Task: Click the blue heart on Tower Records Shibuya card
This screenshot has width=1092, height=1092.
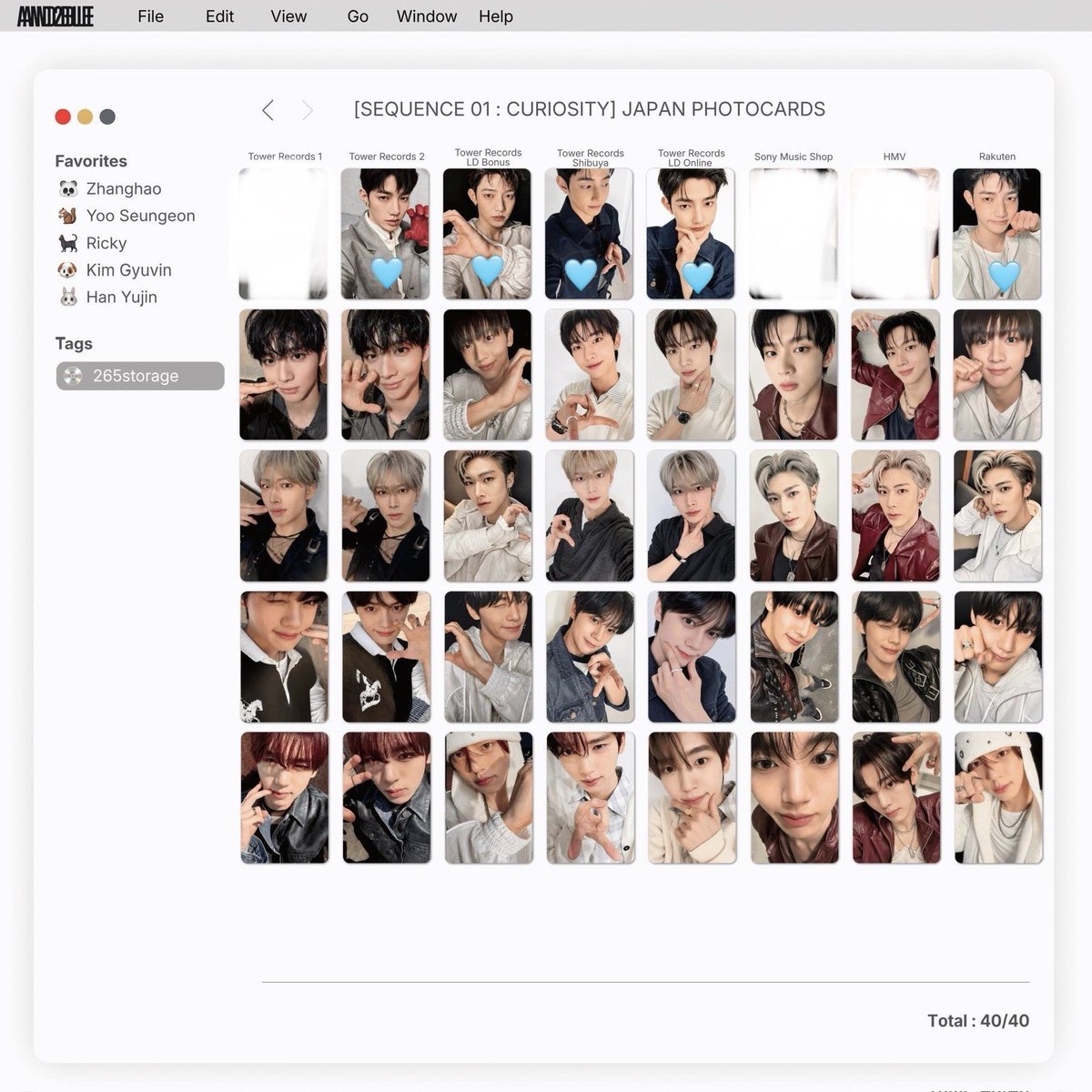Action: click(581, 274)
